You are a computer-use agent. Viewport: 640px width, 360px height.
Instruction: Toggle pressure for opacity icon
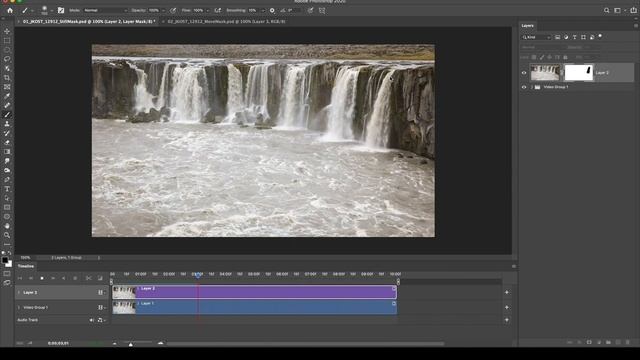coord(173,11)
